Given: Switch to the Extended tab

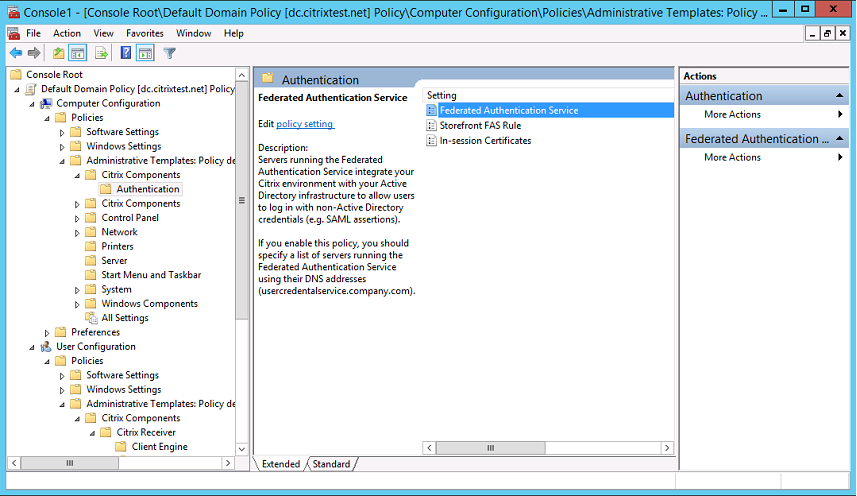Looking at the screenshot, I should tap(280, 464).
